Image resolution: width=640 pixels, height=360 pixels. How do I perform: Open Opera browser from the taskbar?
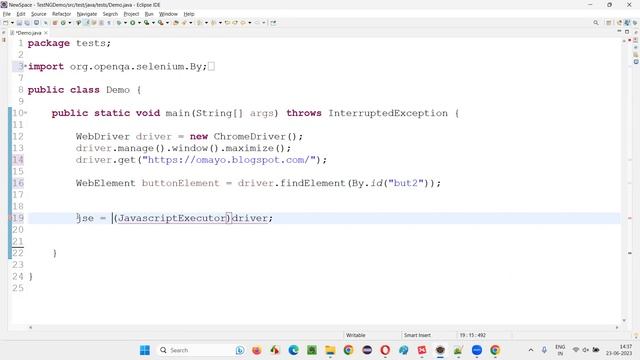click(x=385, y=350)
